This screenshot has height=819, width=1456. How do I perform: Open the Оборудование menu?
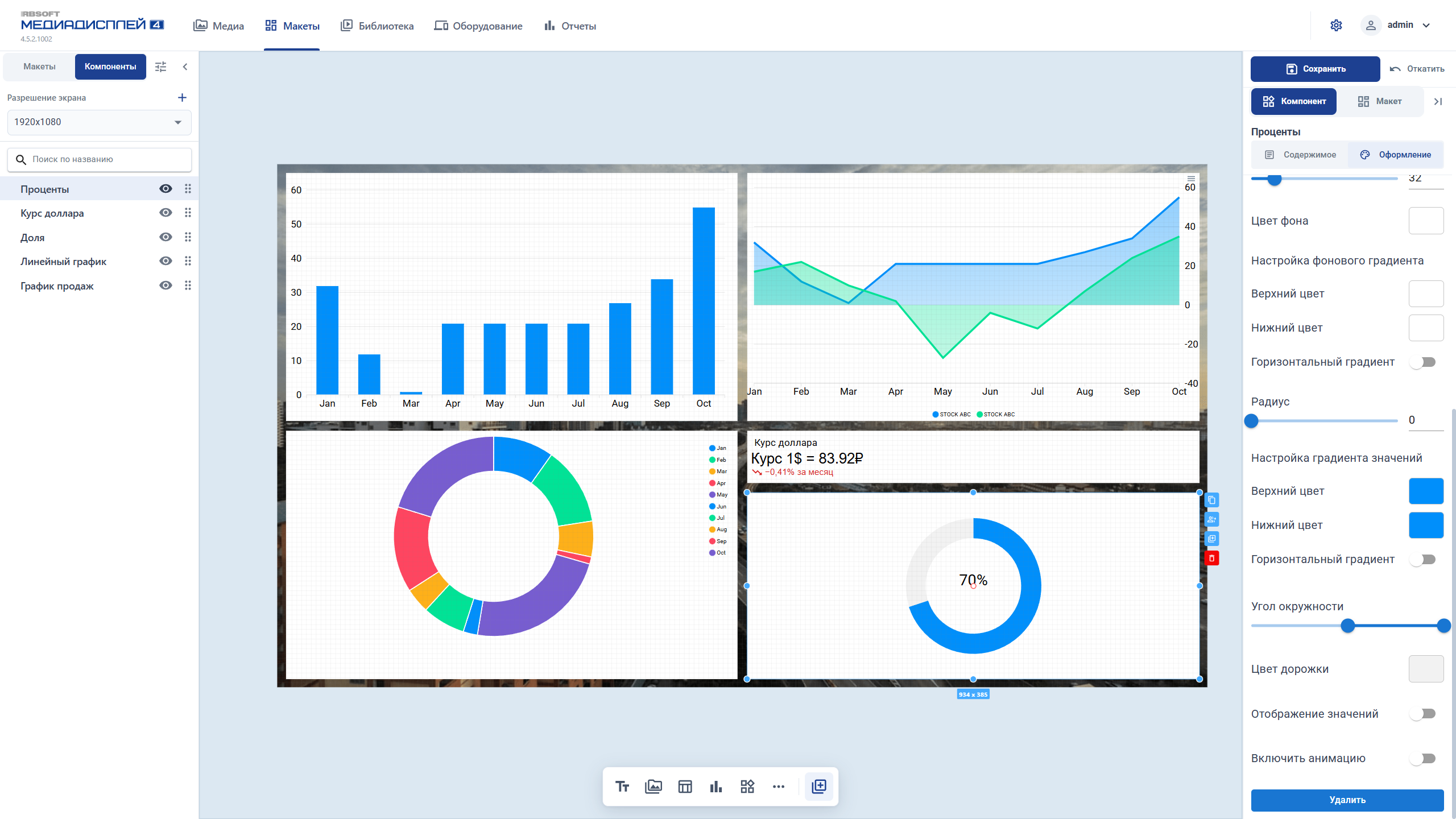pos(478,26)
